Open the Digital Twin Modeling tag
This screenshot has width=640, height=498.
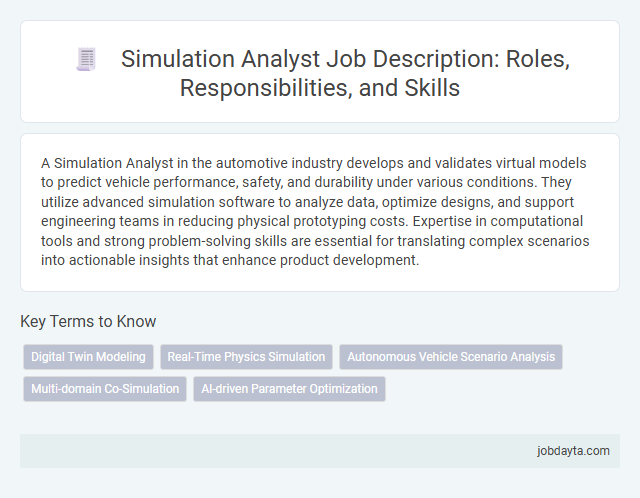click(x=88, y=357)
